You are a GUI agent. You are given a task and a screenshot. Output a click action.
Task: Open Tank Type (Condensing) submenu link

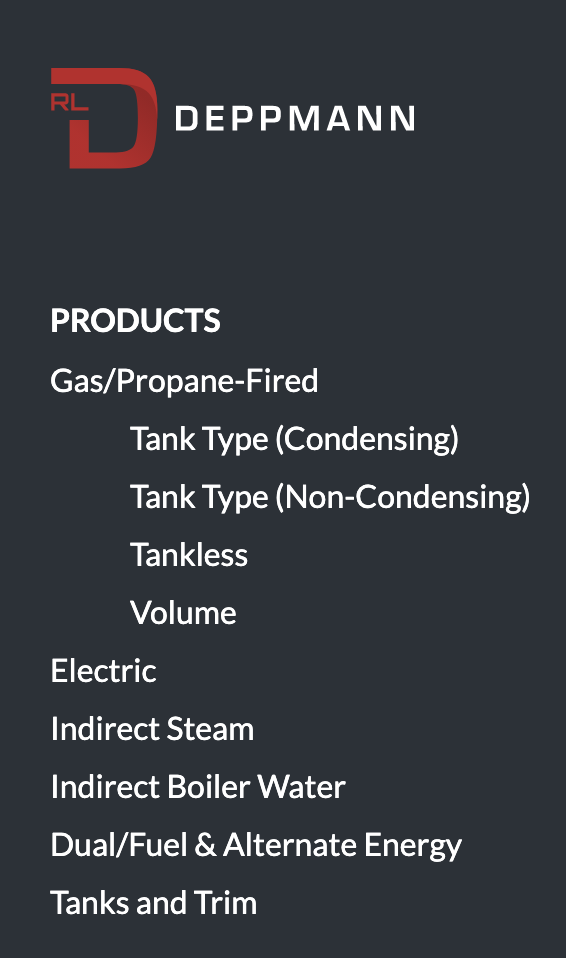[x=294, y=439]
